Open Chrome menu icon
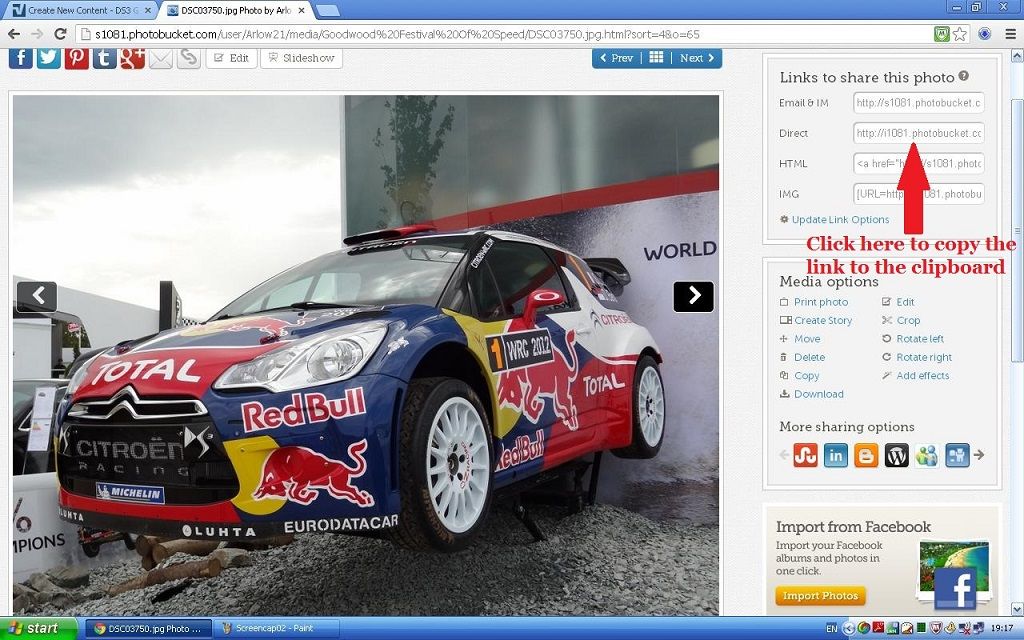 [1010, 34]
